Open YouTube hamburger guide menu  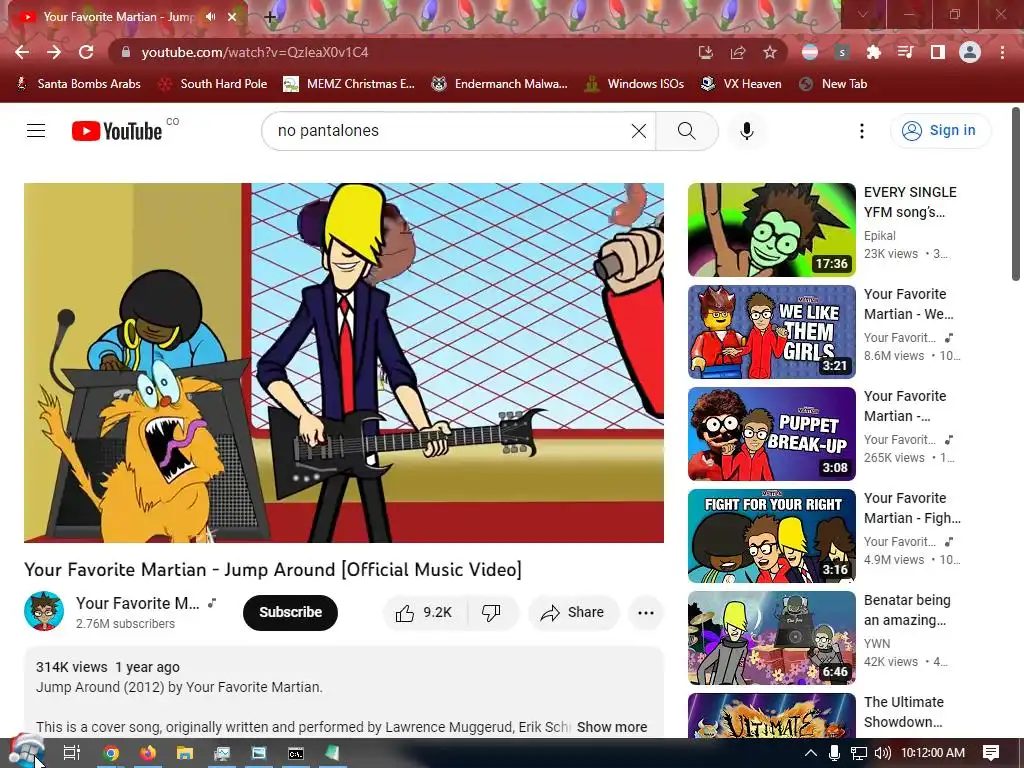click(x=36, y=131)
